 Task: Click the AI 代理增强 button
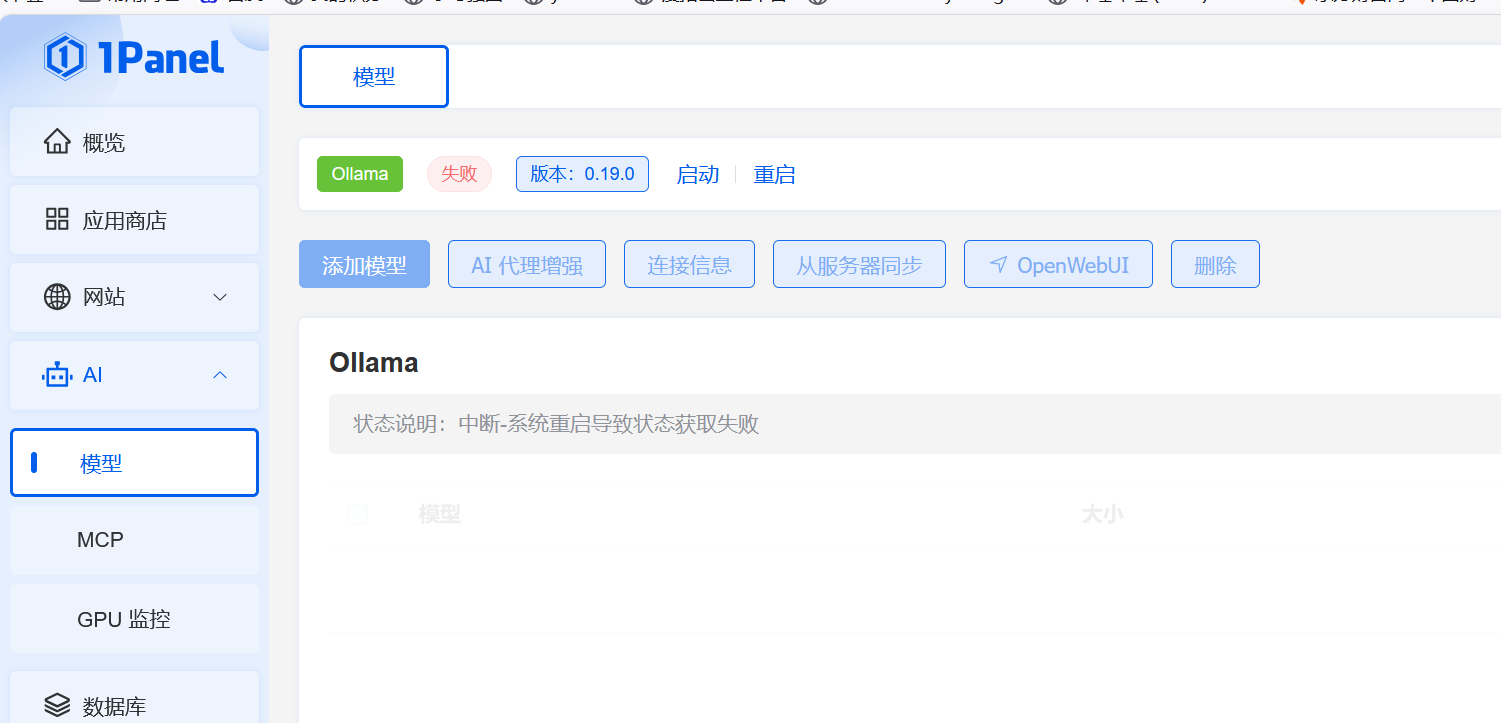click(526, 265)
